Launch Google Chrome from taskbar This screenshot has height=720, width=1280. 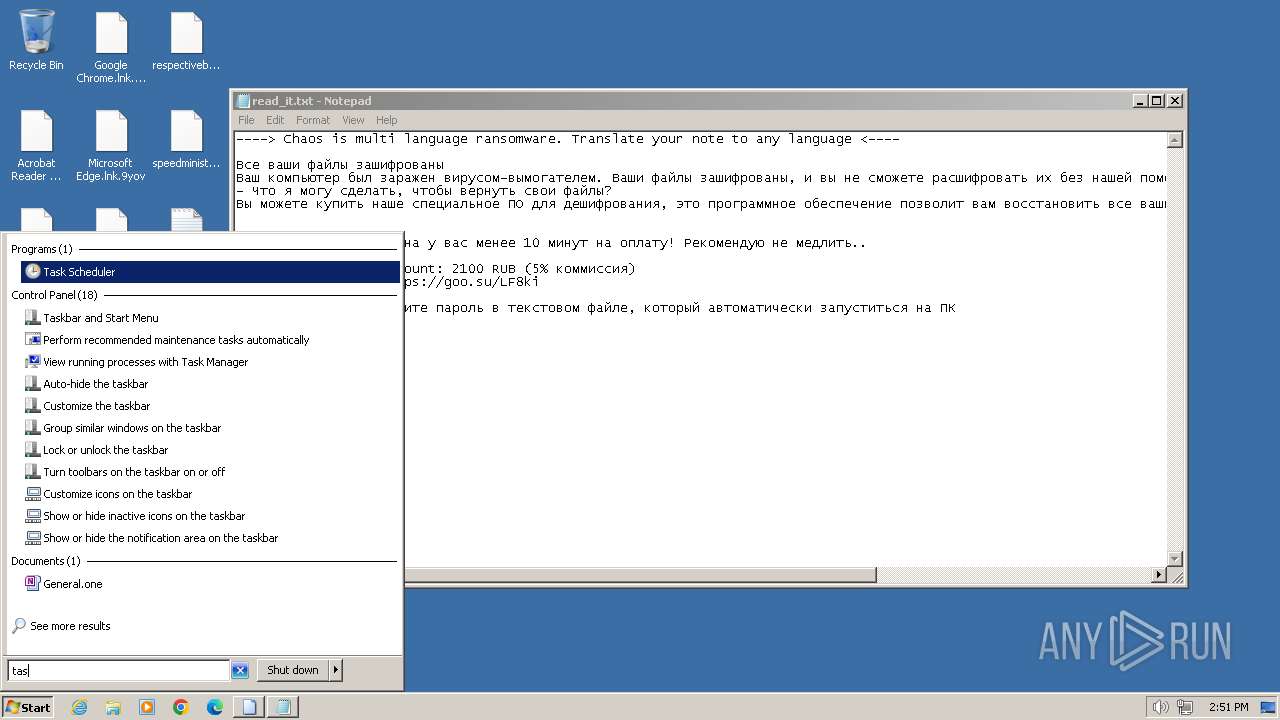181,707
